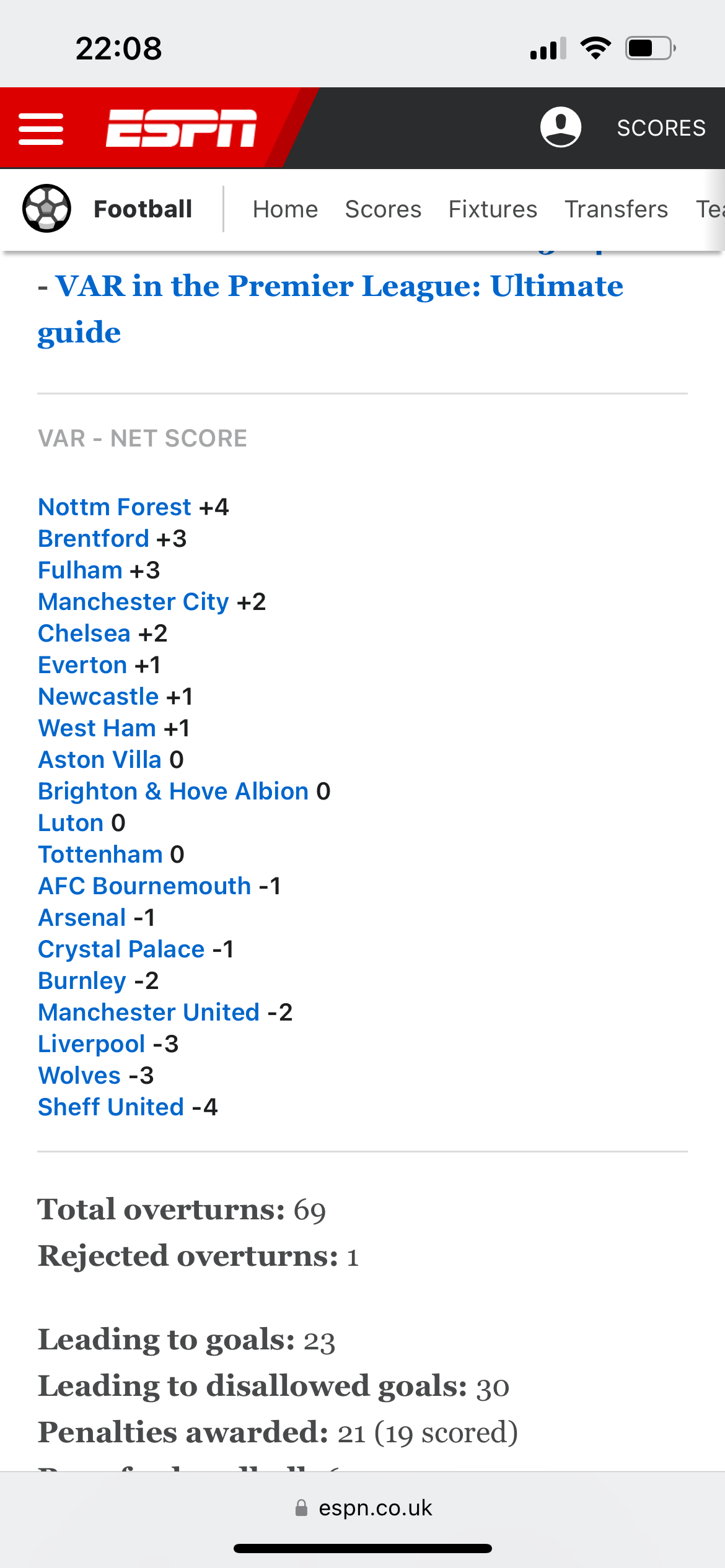Image resolution: width=725 pixels, height=1568 pixels.
Task: Open the Transfers tab
Action: point(616,209)
